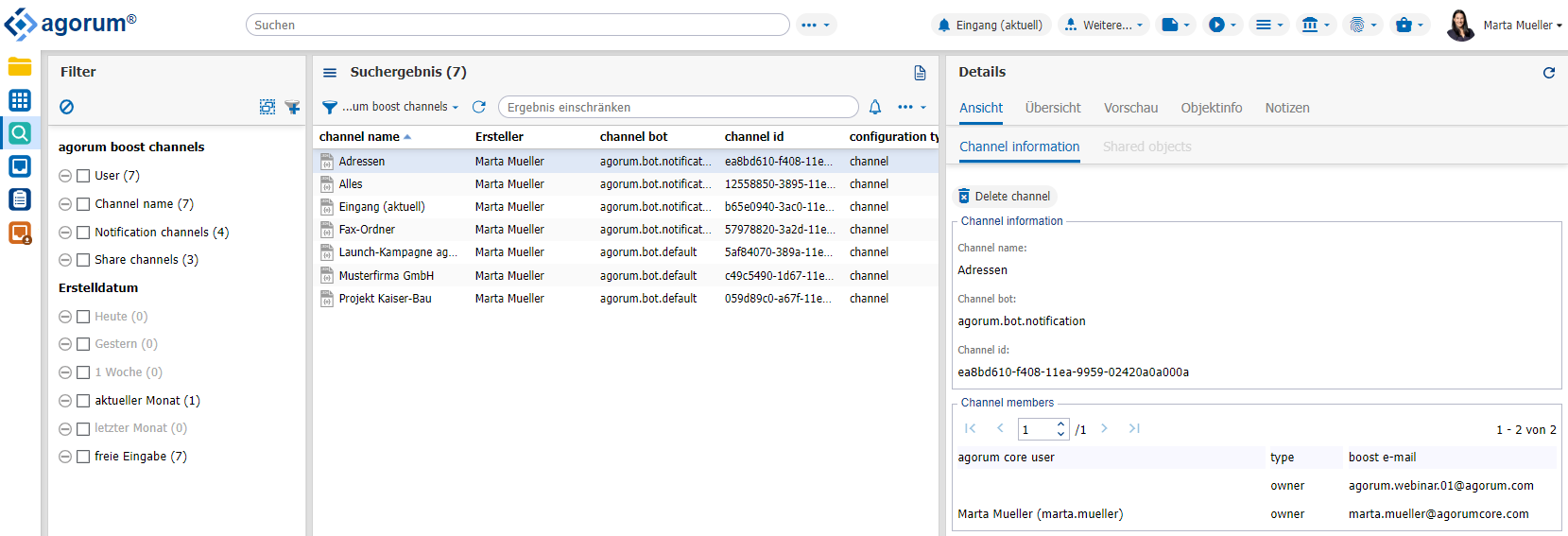Click the Suchen search field
The width and height of the screenshot is (1568, 536).
point(517,25)
